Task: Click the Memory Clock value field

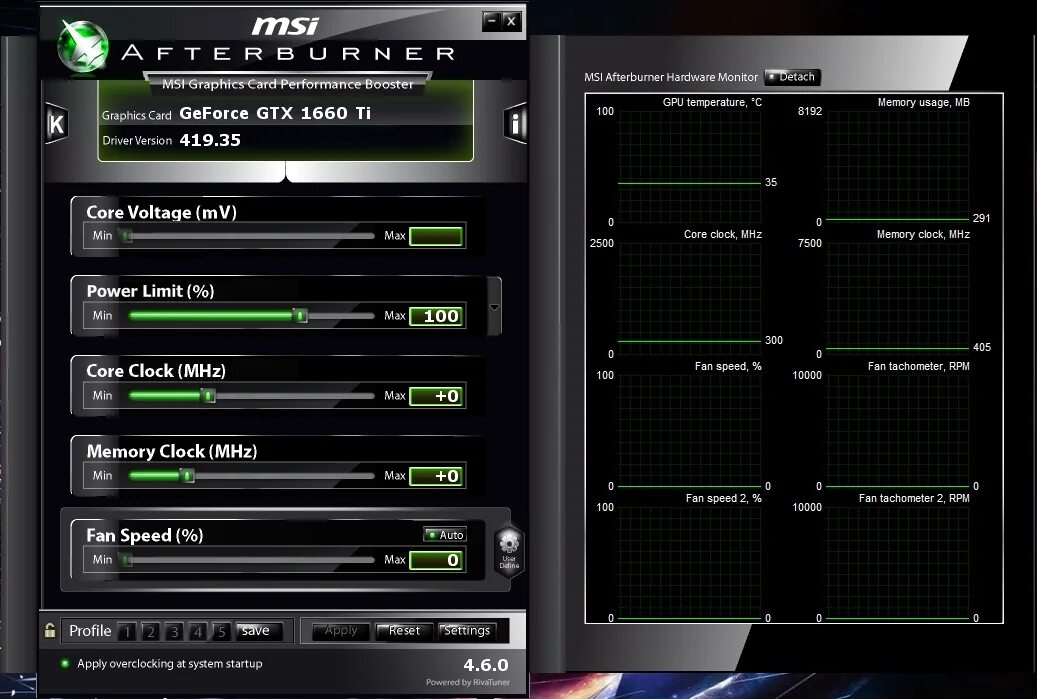Action: (x=436, y=476)
